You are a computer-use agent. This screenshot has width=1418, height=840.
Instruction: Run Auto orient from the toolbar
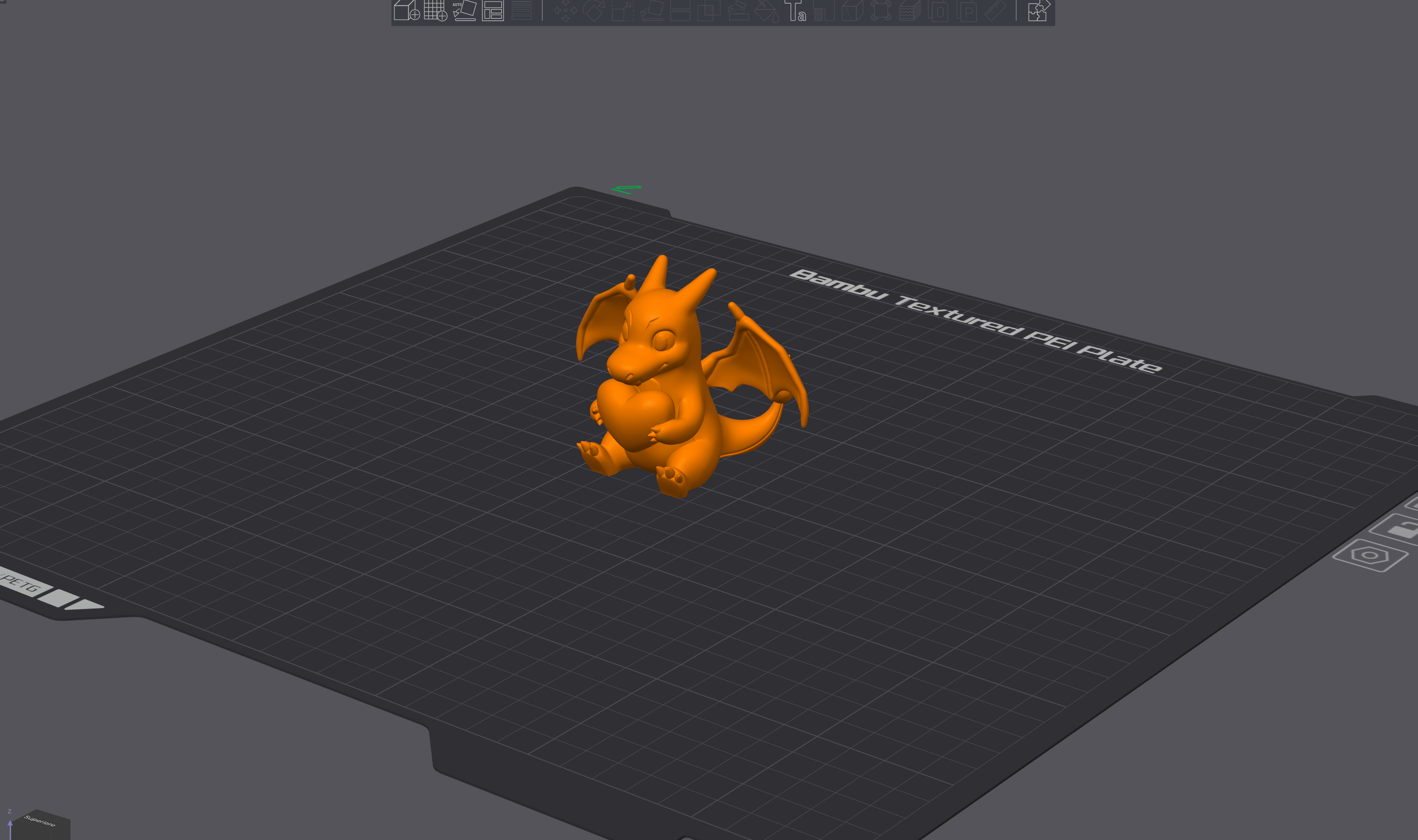coord(465,10)
